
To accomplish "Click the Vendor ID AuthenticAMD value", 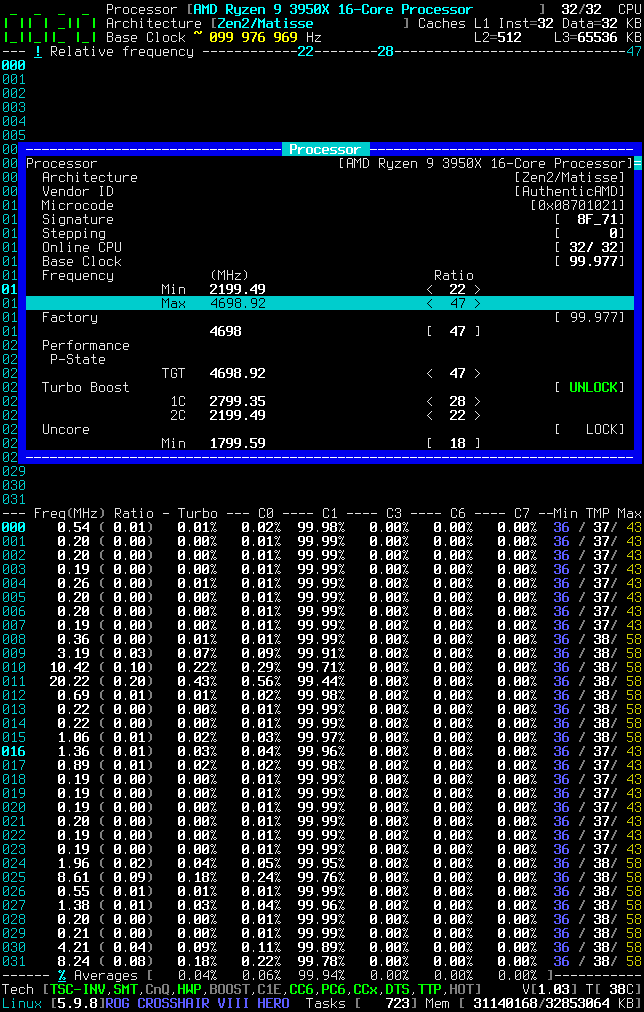I will 570,192.
